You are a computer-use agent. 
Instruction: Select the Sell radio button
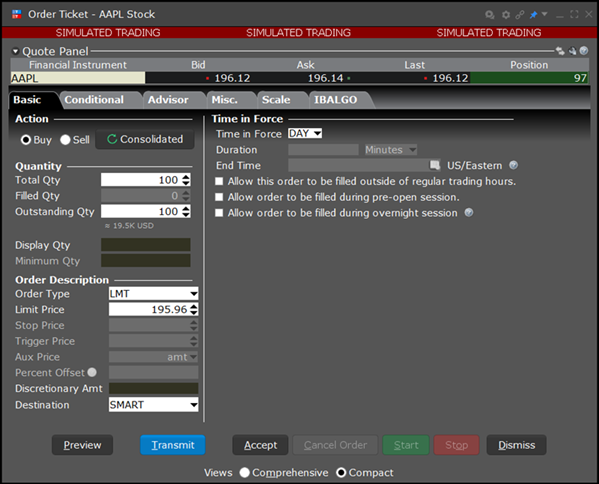coord(65,140)
